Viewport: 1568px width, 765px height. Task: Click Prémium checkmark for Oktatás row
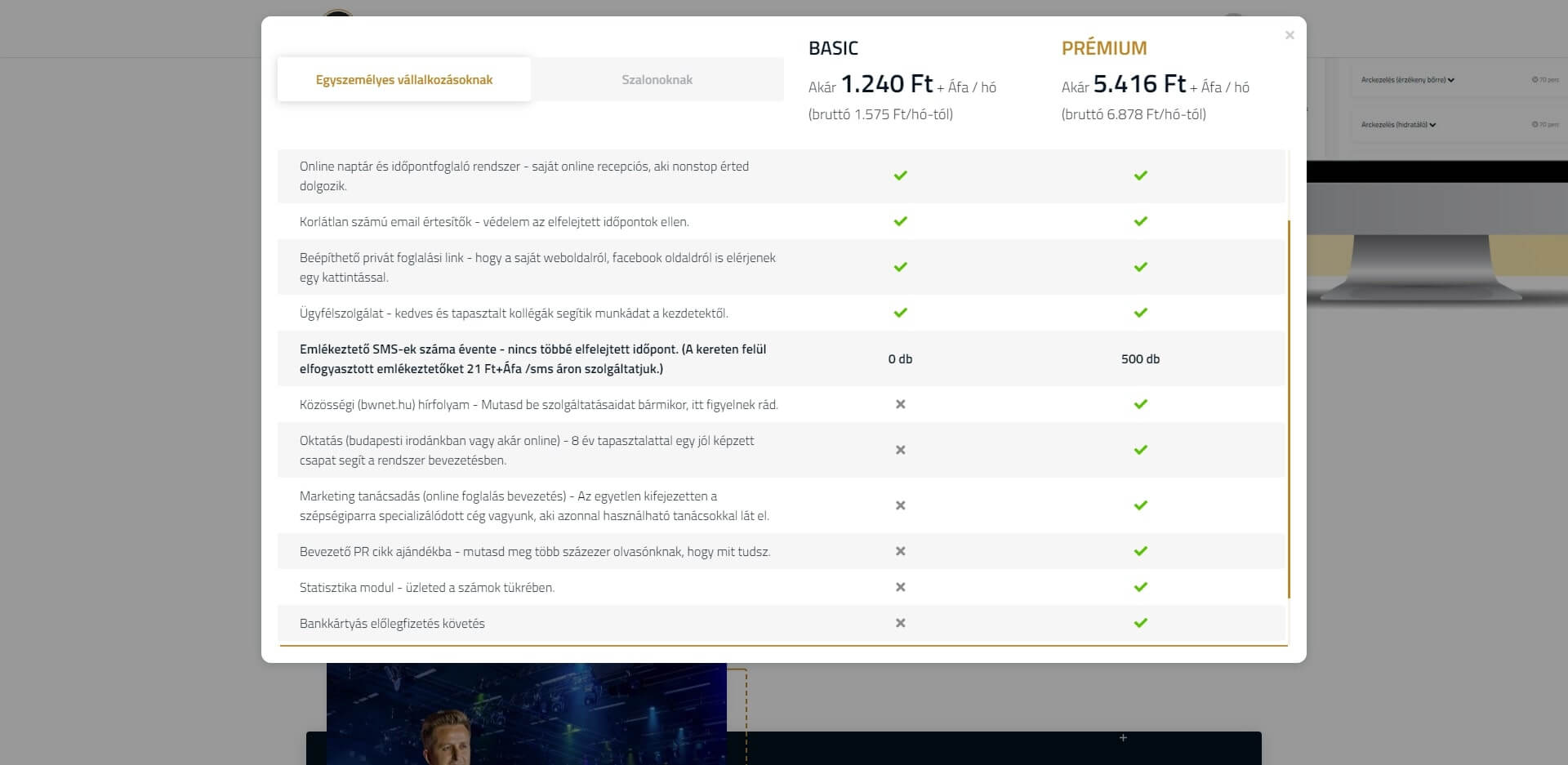point(1140,450)
